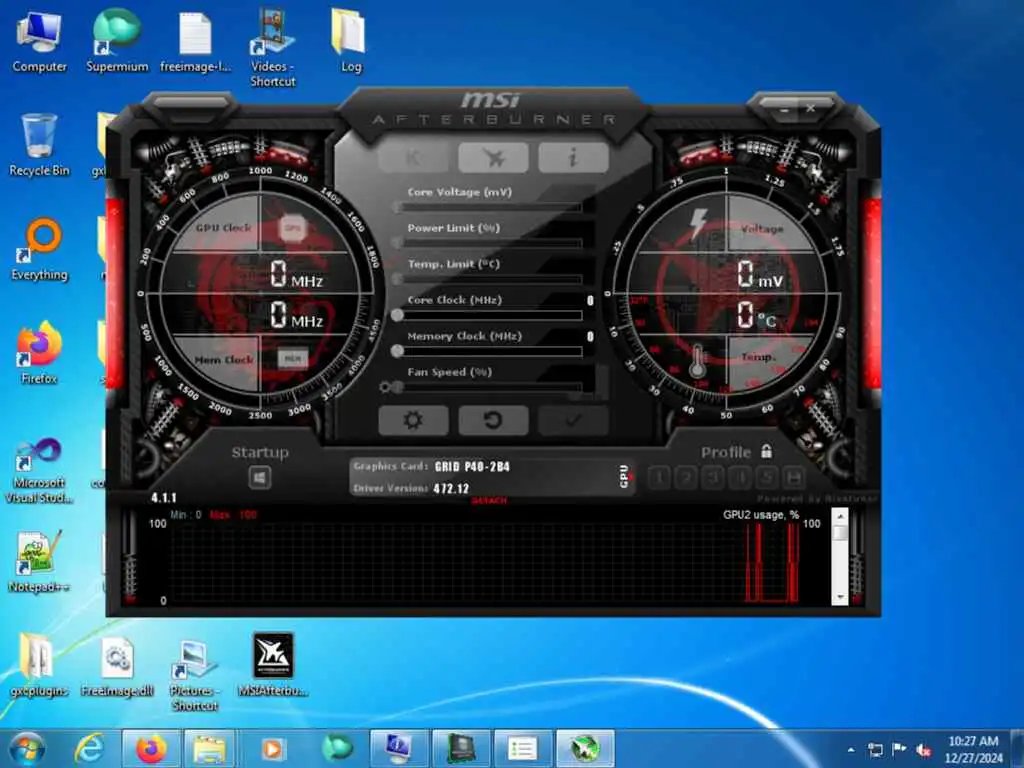Select profile slot 4
The image size is (1024, 768).
pyautogui.click(x=739, y=478)
